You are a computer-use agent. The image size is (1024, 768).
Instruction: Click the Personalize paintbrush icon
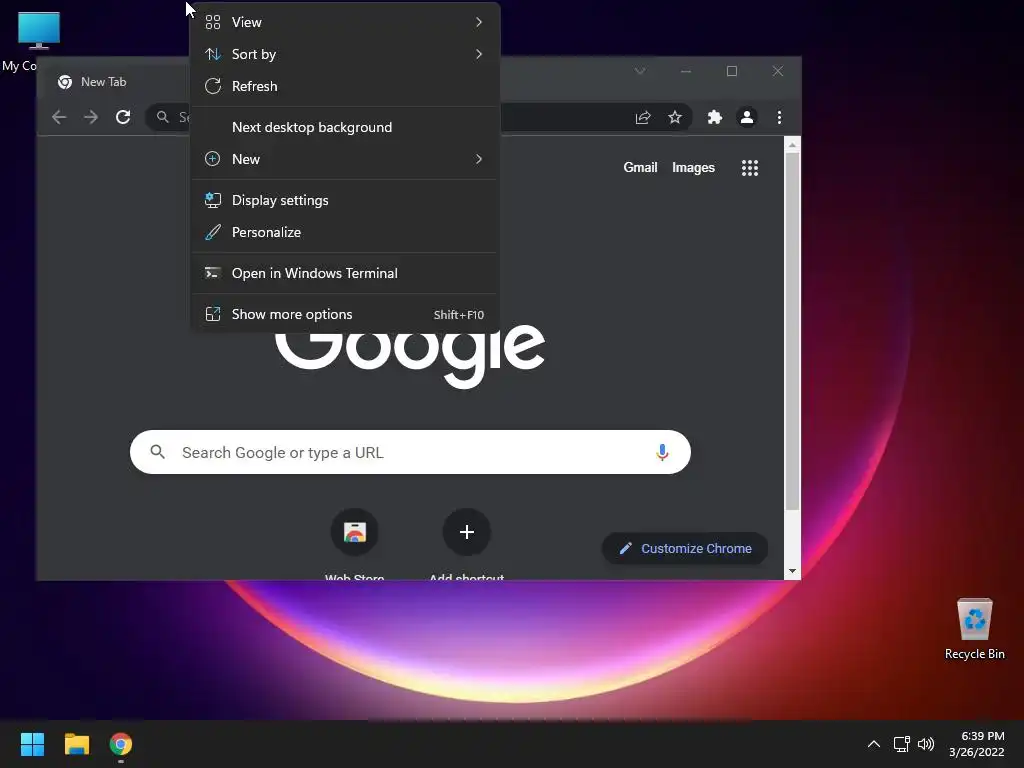[x=213, y=232]
